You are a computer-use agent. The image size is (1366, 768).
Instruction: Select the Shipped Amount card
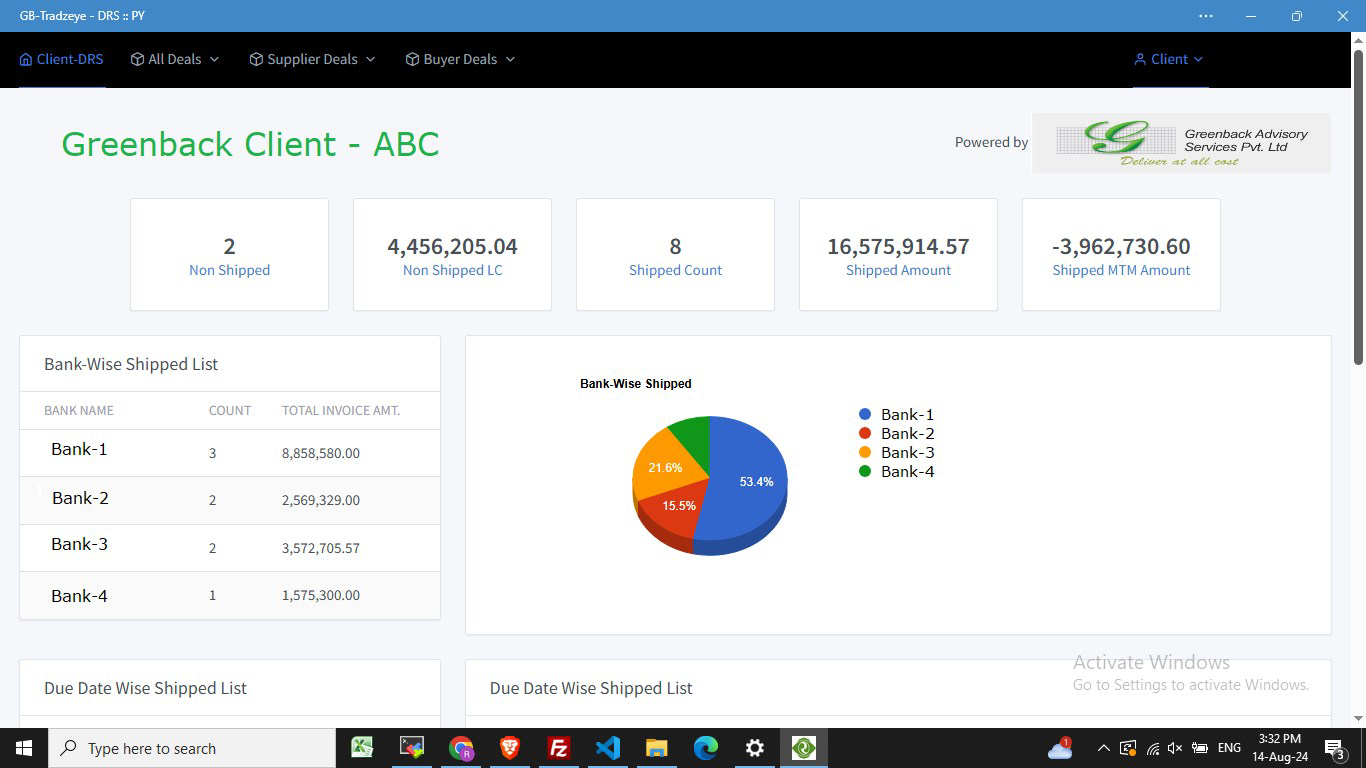click(898, 254)
